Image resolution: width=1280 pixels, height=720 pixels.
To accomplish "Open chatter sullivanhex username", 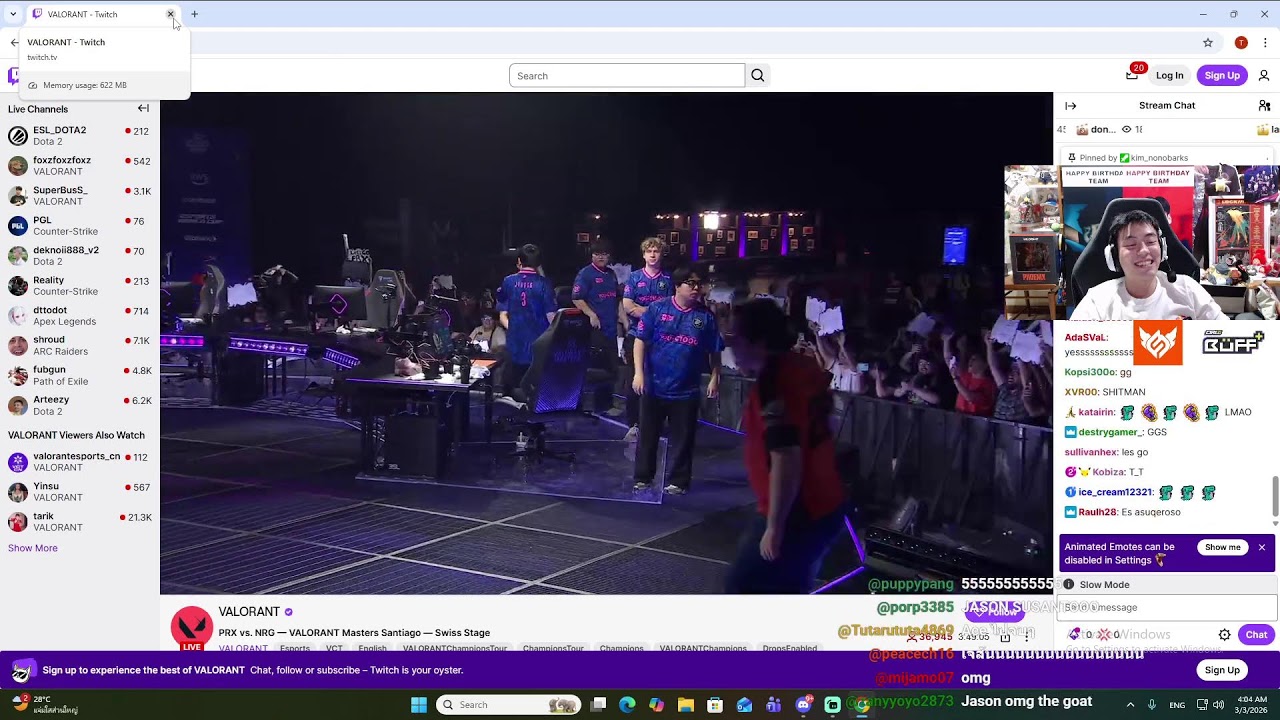I will click(x=1091, y=452).
